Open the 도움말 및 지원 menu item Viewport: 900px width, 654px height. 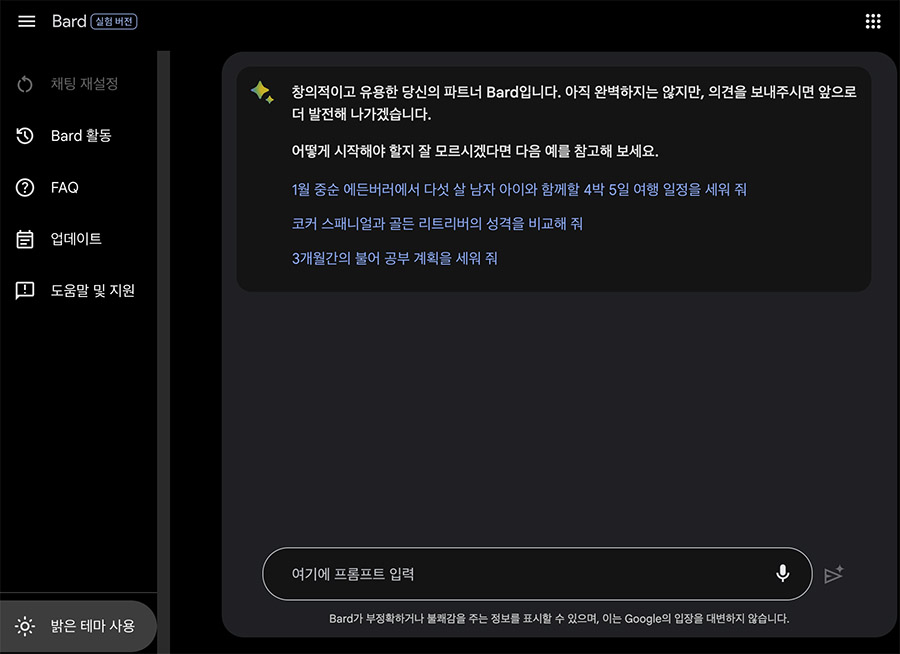click(x=78, y=291)
